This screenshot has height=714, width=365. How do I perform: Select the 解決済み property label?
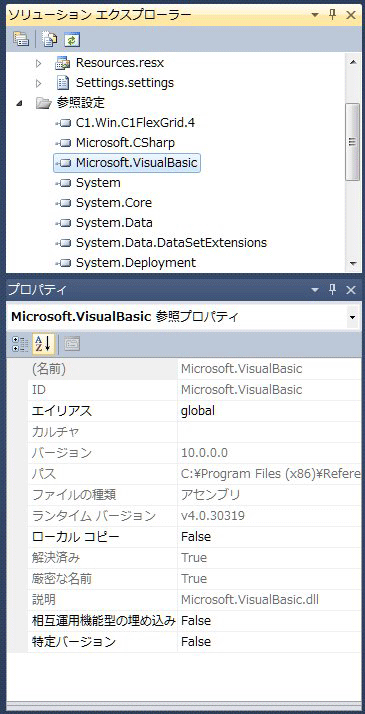tap(56, 557)
